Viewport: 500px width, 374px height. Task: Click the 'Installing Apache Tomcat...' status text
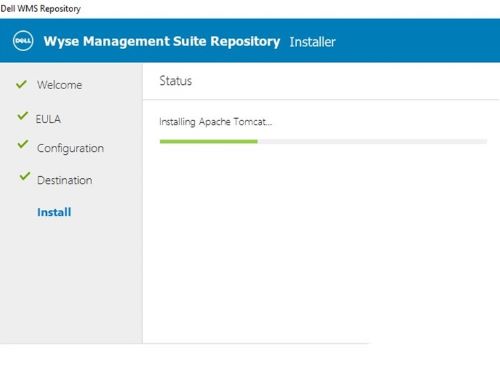point(216,122)
